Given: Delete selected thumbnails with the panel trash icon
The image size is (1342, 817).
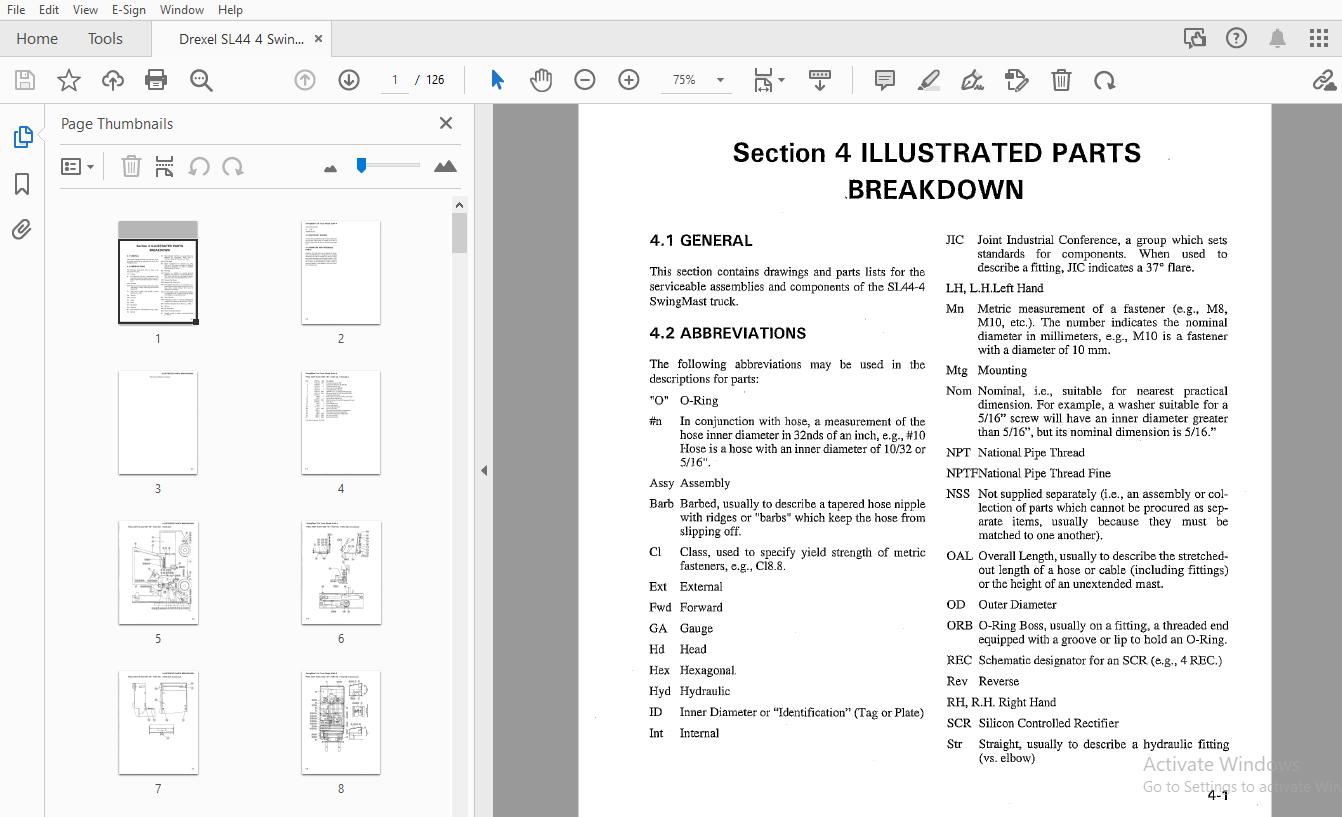Looking at the screenshot, I should tap(131, 166).
